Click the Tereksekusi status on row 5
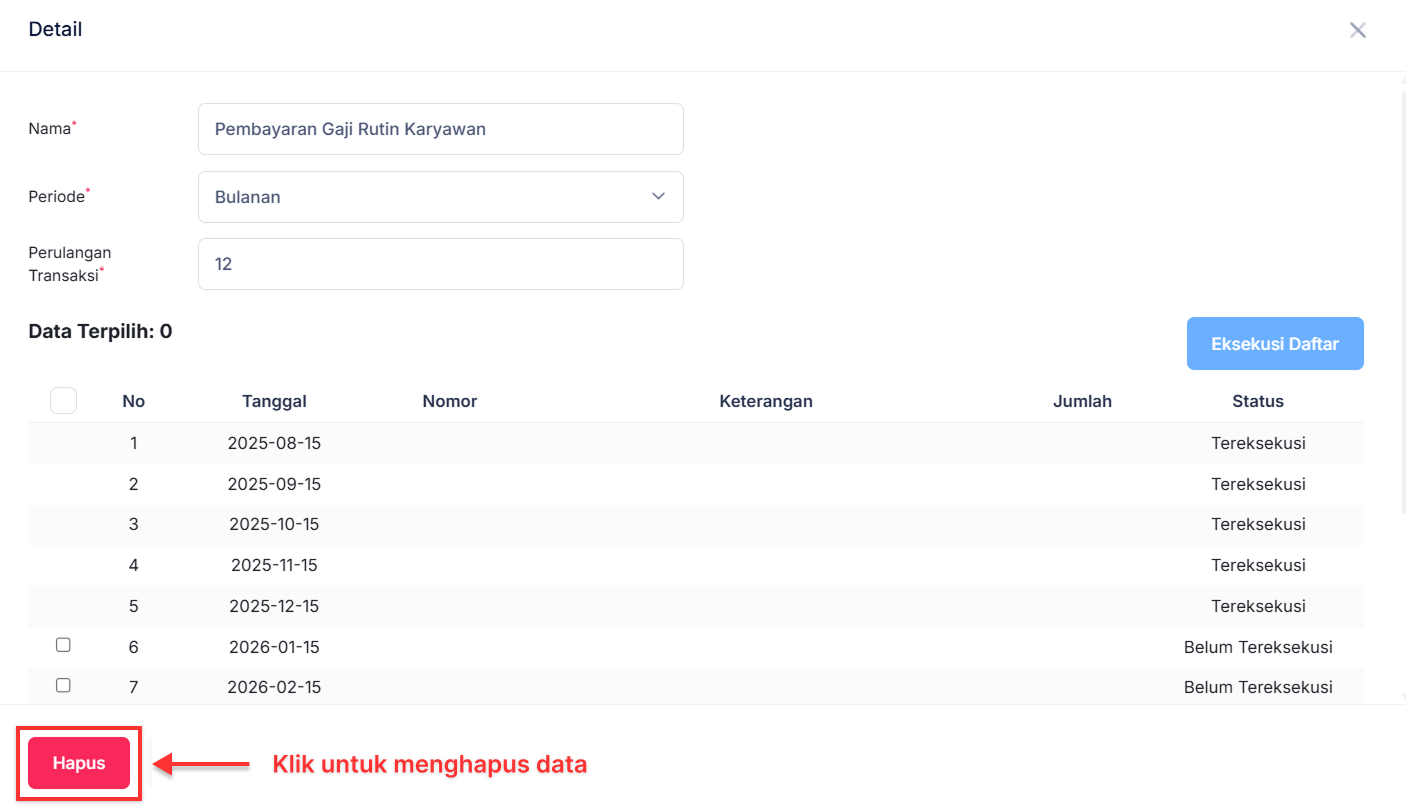The height and width of the screenshot is (812, 1406). pyautogui.click(x=1257, y=606)
